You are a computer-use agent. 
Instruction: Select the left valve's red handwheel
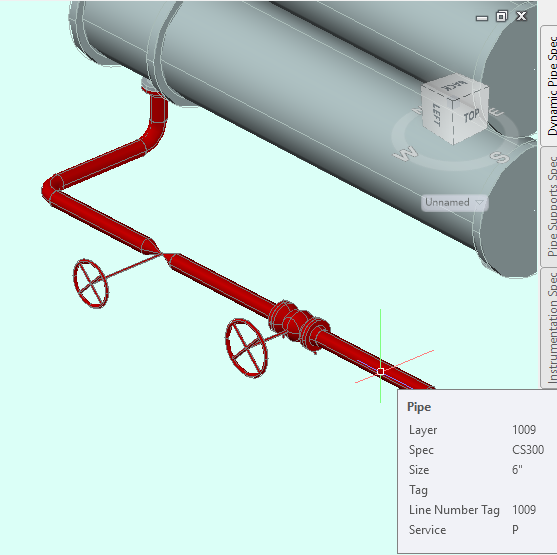point(91,284)
